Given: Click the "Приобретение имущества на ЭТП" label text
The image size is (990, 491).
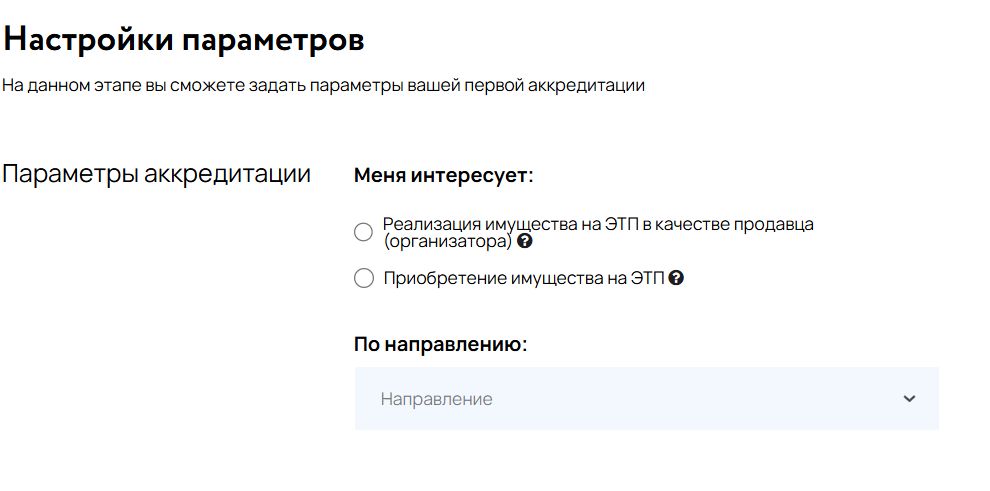Looking at the screenshot, I should [x=524, y=278].
